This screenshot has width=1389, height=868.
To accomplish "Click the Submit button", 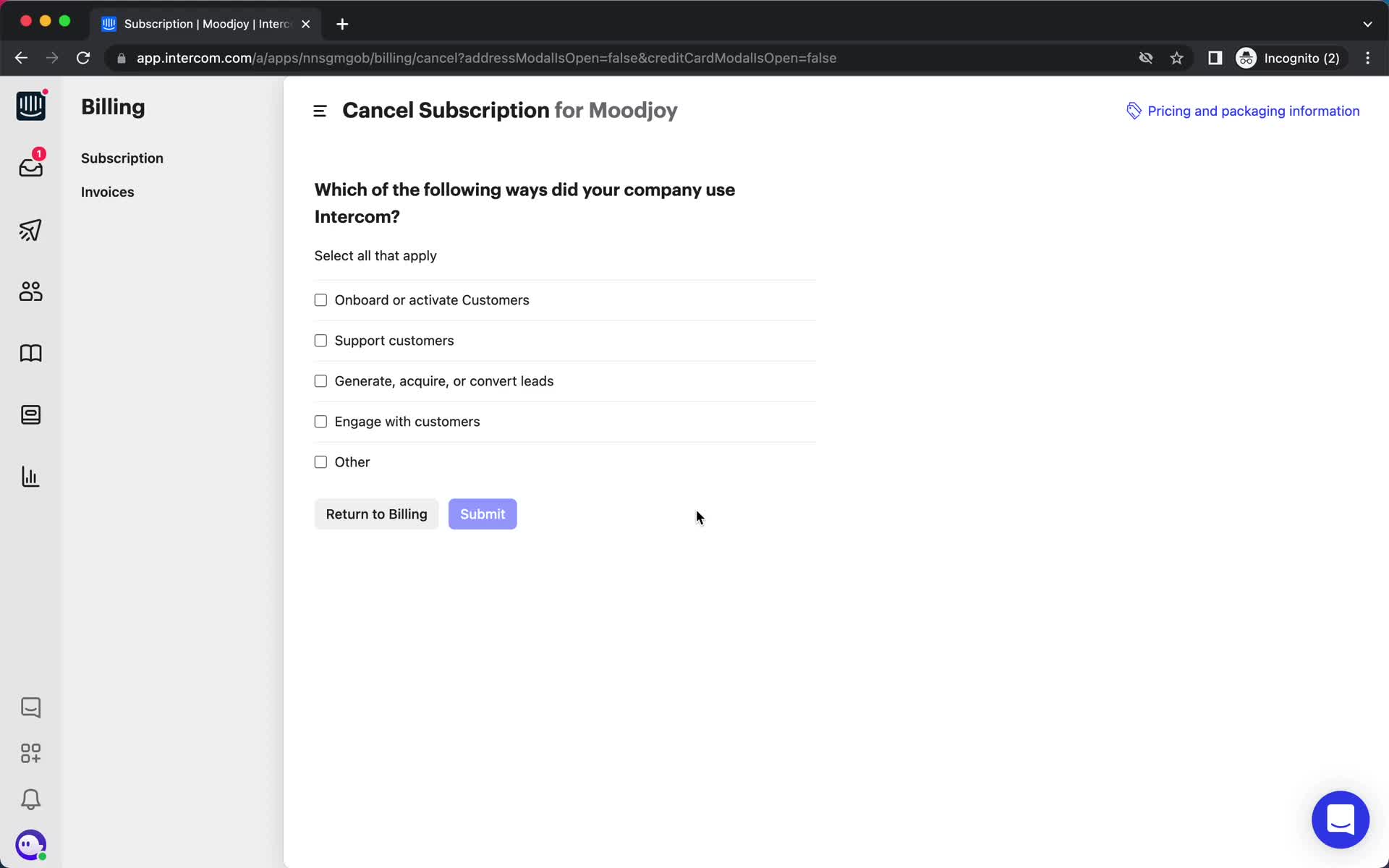I will tap(482, 514).
